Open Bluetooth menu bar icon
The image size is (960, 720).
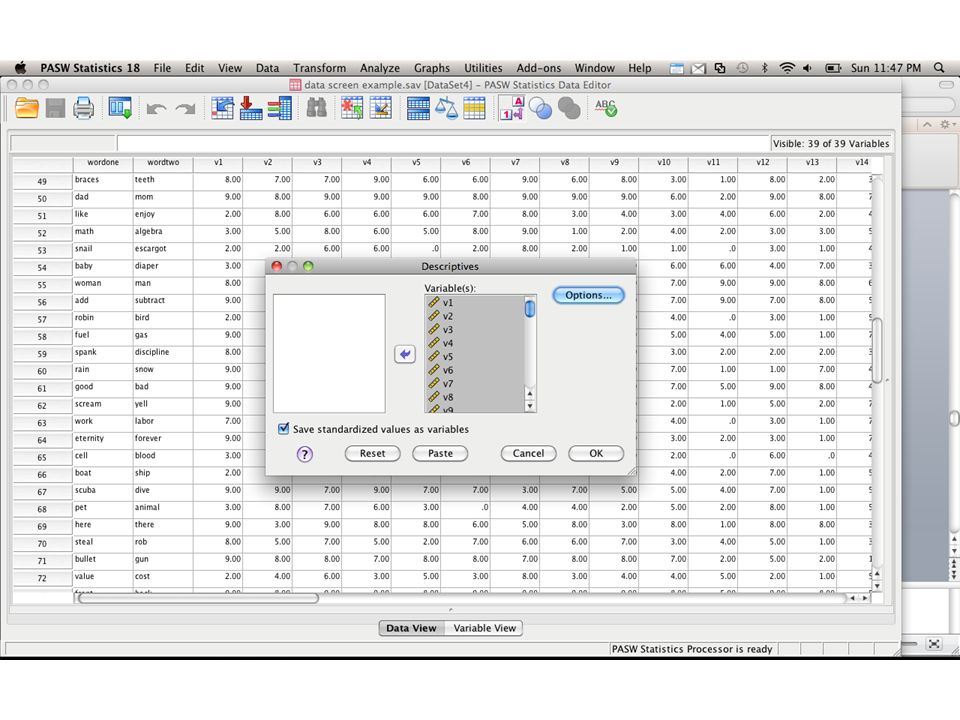[x=765, y=68]
